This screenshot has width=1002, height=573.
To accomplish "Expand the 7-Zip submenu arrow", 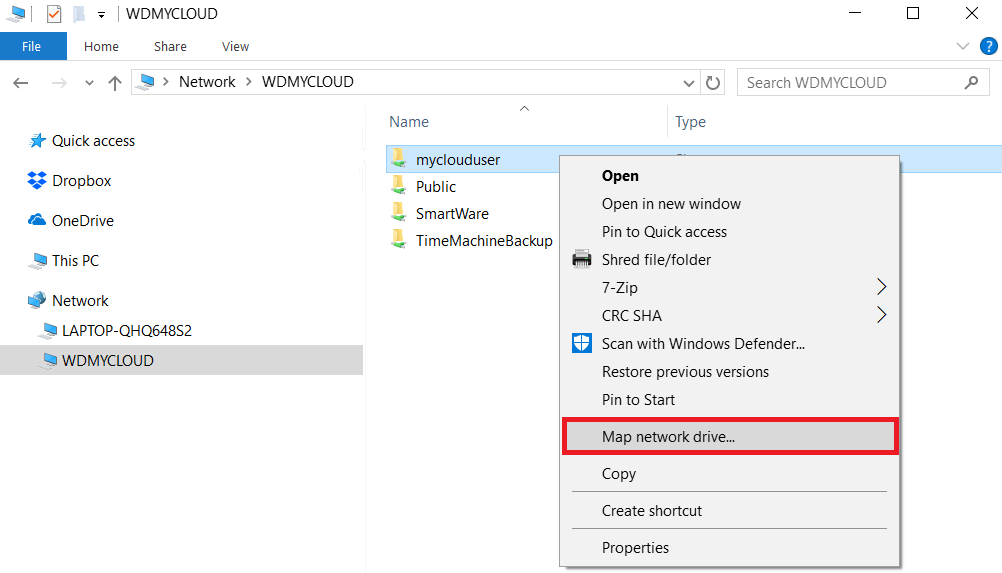I will point(881,287).
